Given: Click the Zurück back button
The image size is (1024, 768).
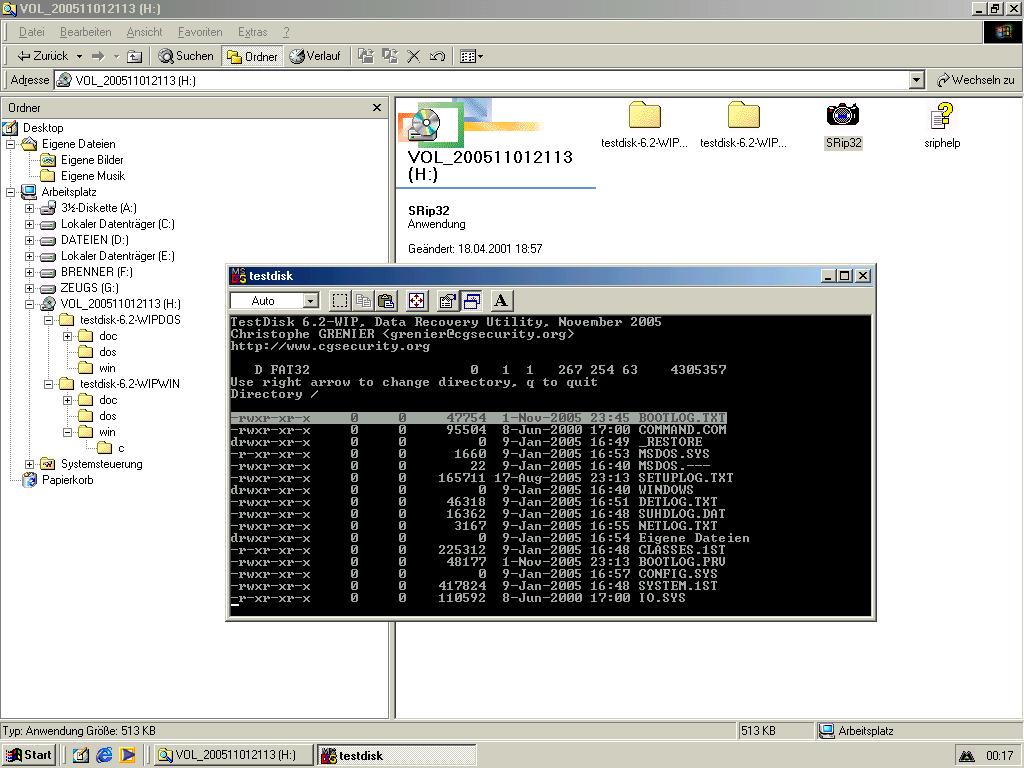Looking at the screenshot, I should 42,56.
